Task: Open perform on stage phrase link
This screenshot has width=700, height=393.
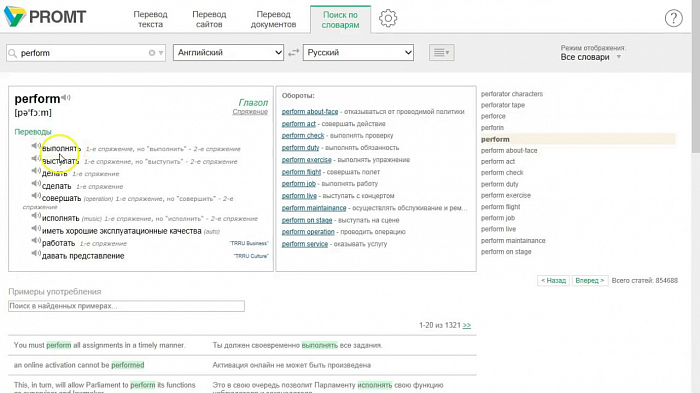Action: click(307, 220)
